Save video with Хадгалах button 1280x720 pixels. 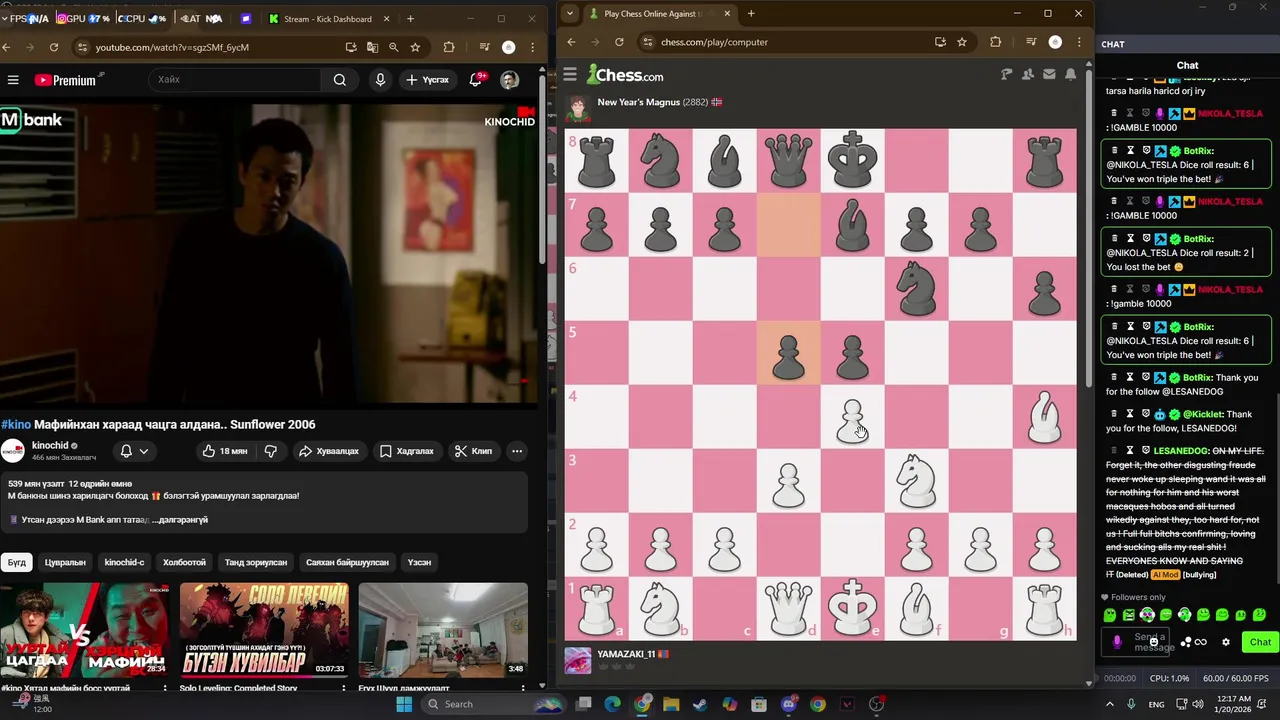pyautogui.click(x=407, y=451)
